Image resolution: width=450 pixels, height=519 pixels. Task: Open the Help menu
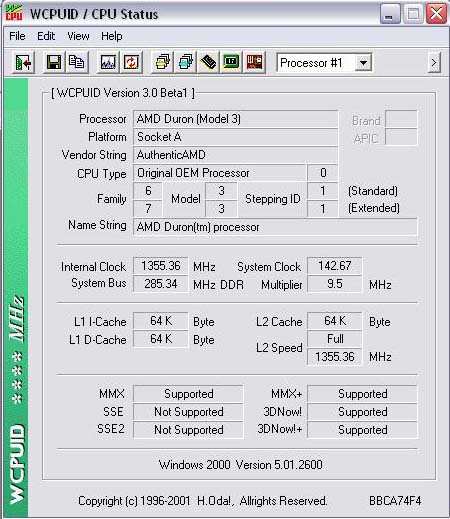pos(112,36)
